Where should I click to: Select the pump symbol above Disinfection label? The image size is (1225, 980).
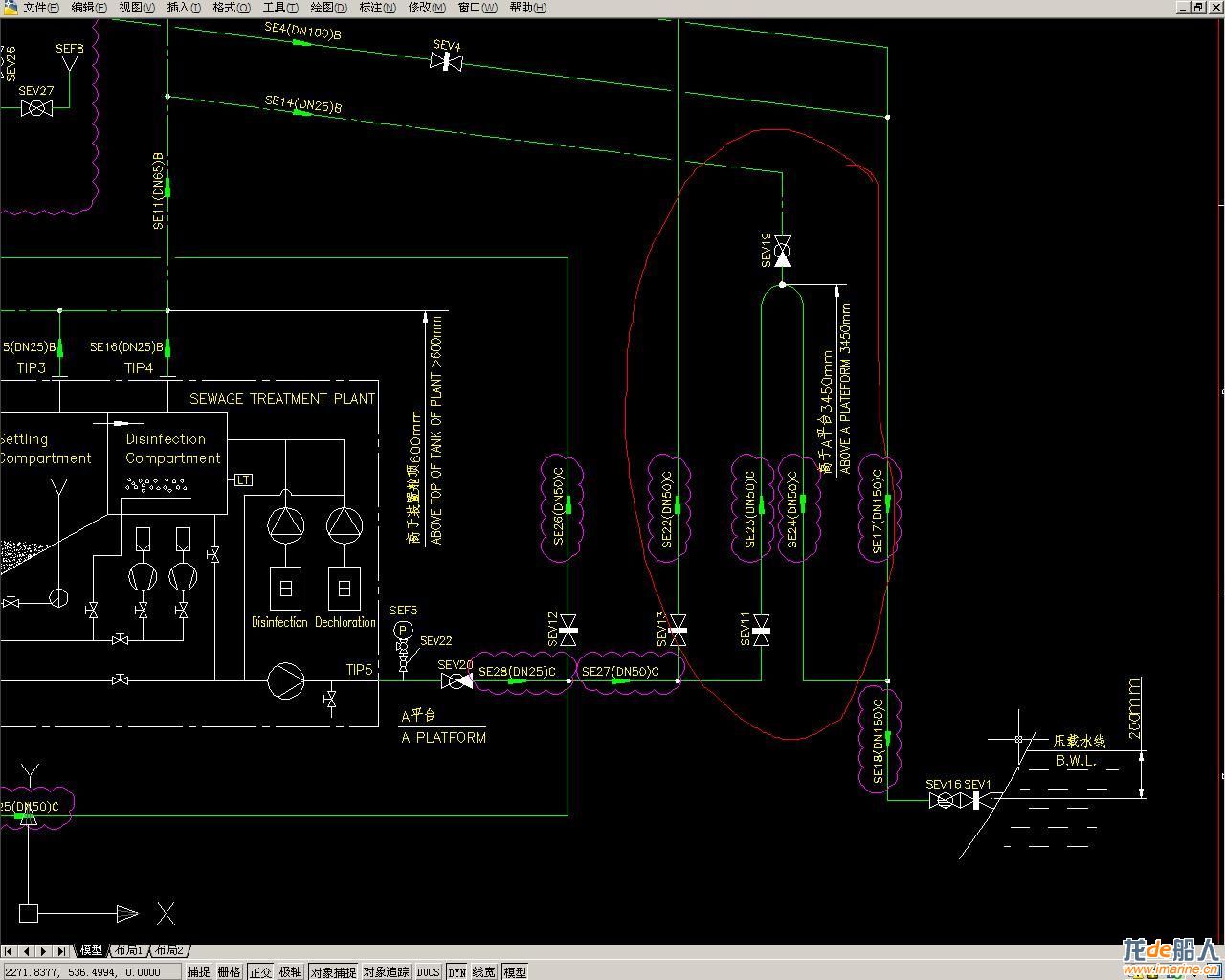tap(285, 523)
